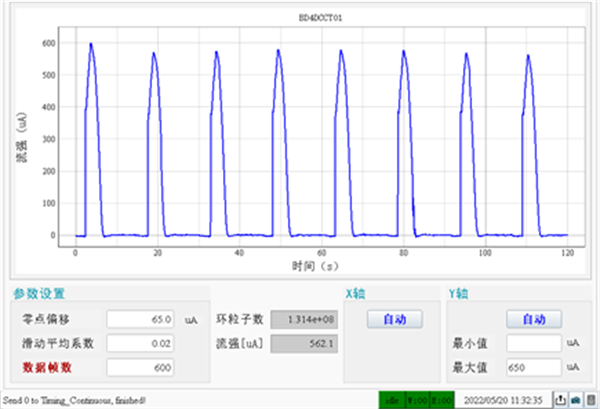Click the export/upload icon in status bar
Screen dimensions: 600x409
coord(560,400)
